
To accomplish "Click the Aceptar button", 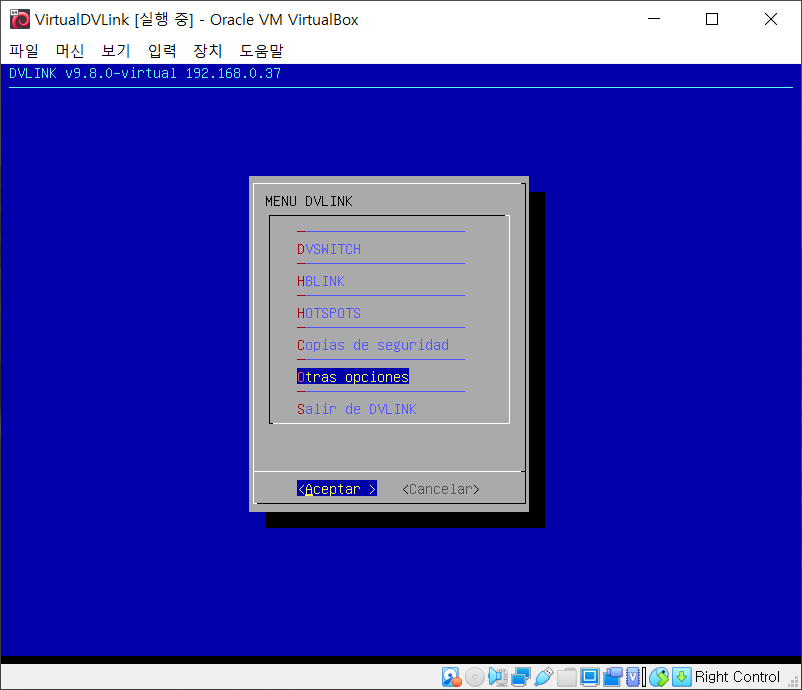I will coord(337,489).
